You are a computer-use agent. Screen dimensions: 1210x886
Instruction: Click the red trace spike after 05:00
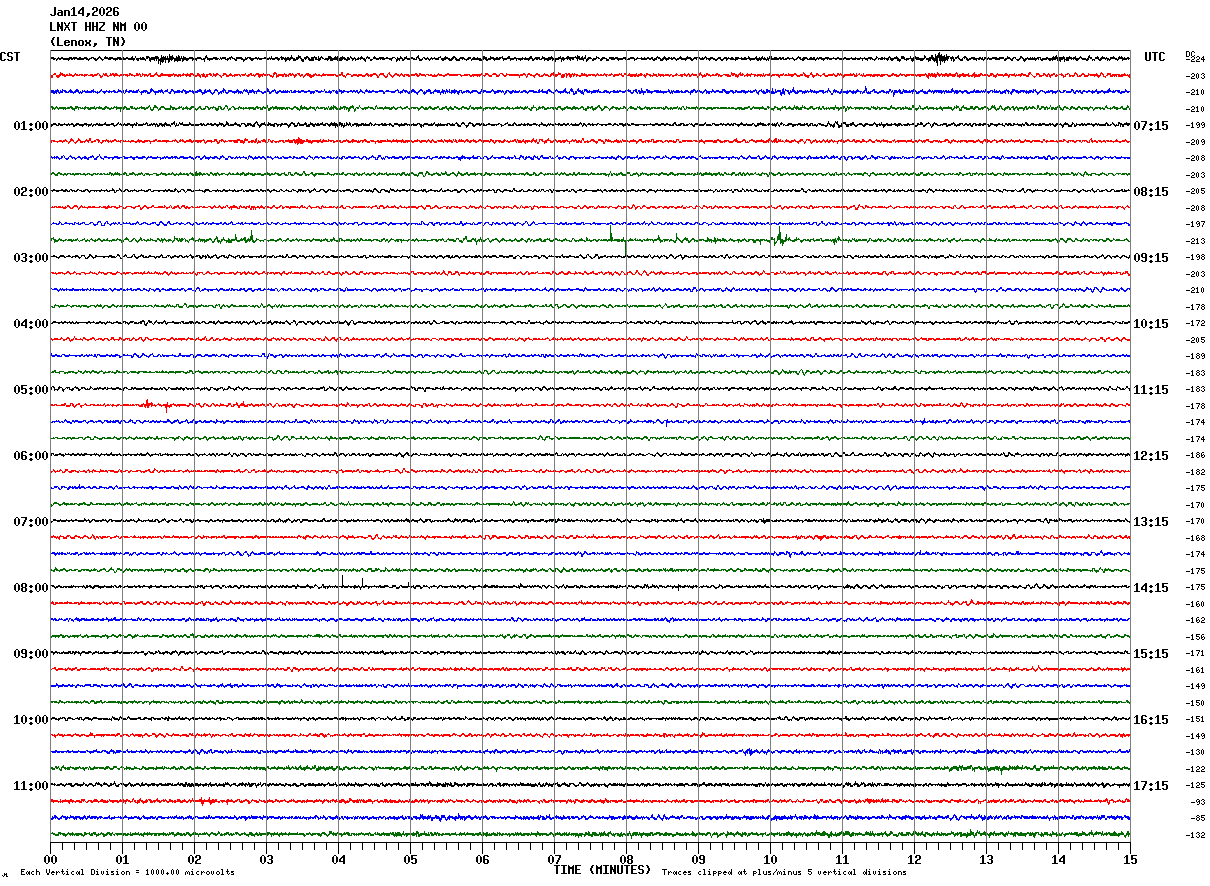148,404
